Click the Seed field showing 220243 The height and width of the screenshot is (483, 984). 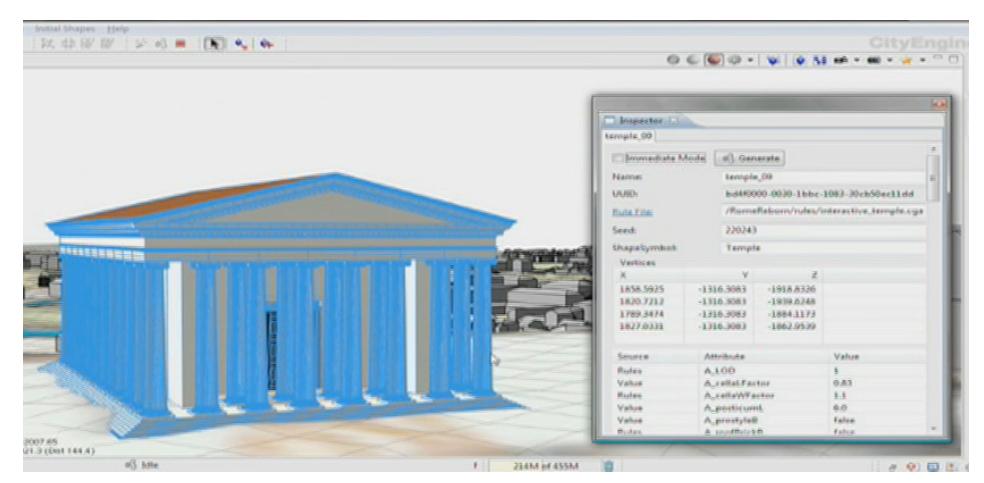pos(822,230)
